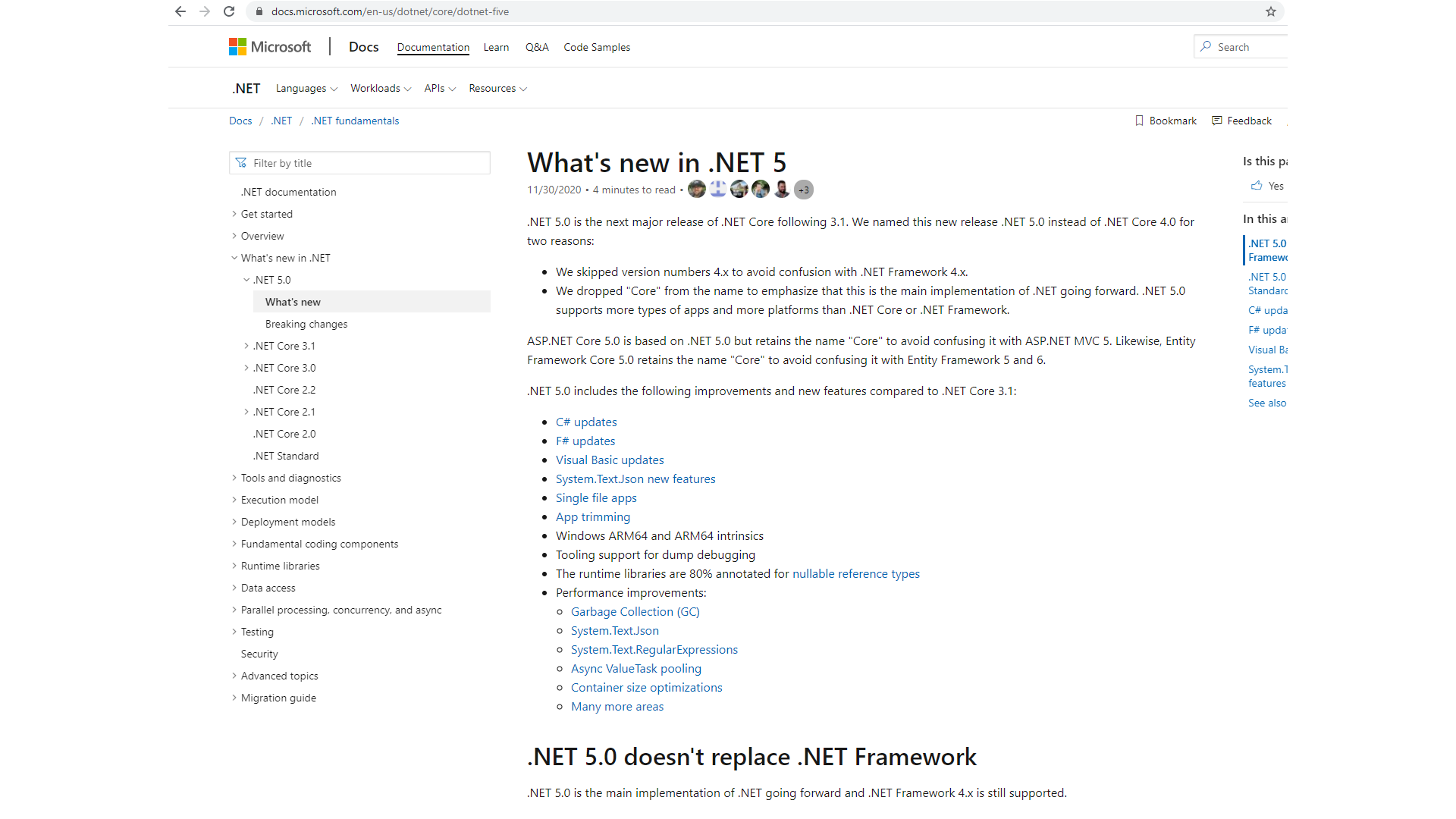Expand the Workloads dropdown navigation menu
This screenshot has width=1456, height=819.
click(x=380, y=88)
